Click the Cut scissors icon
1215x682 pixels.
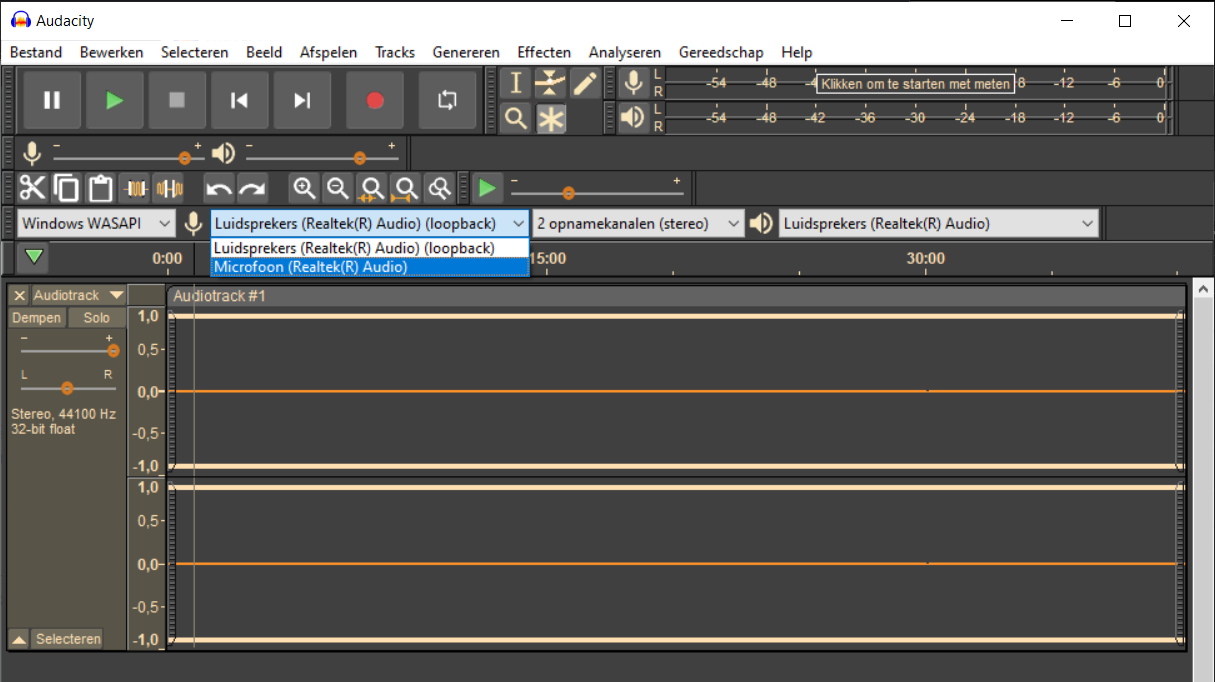[x=33, y=188]
